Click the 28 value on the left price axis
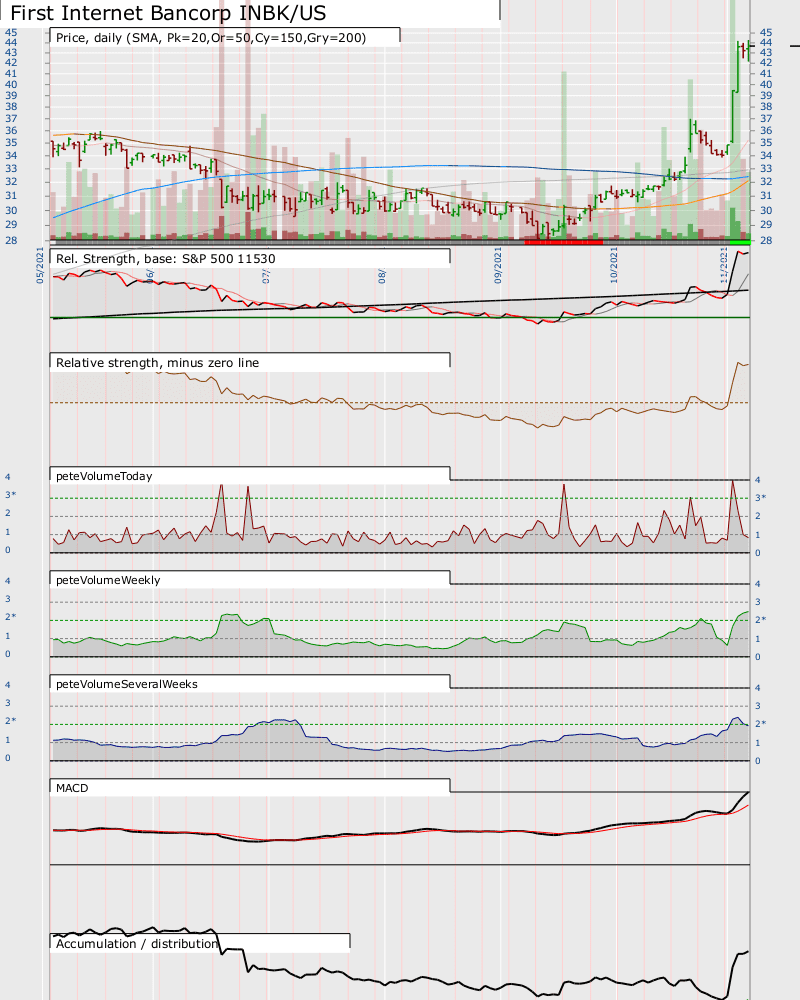This screenshot has height=1000, width=800. [11, 240]
